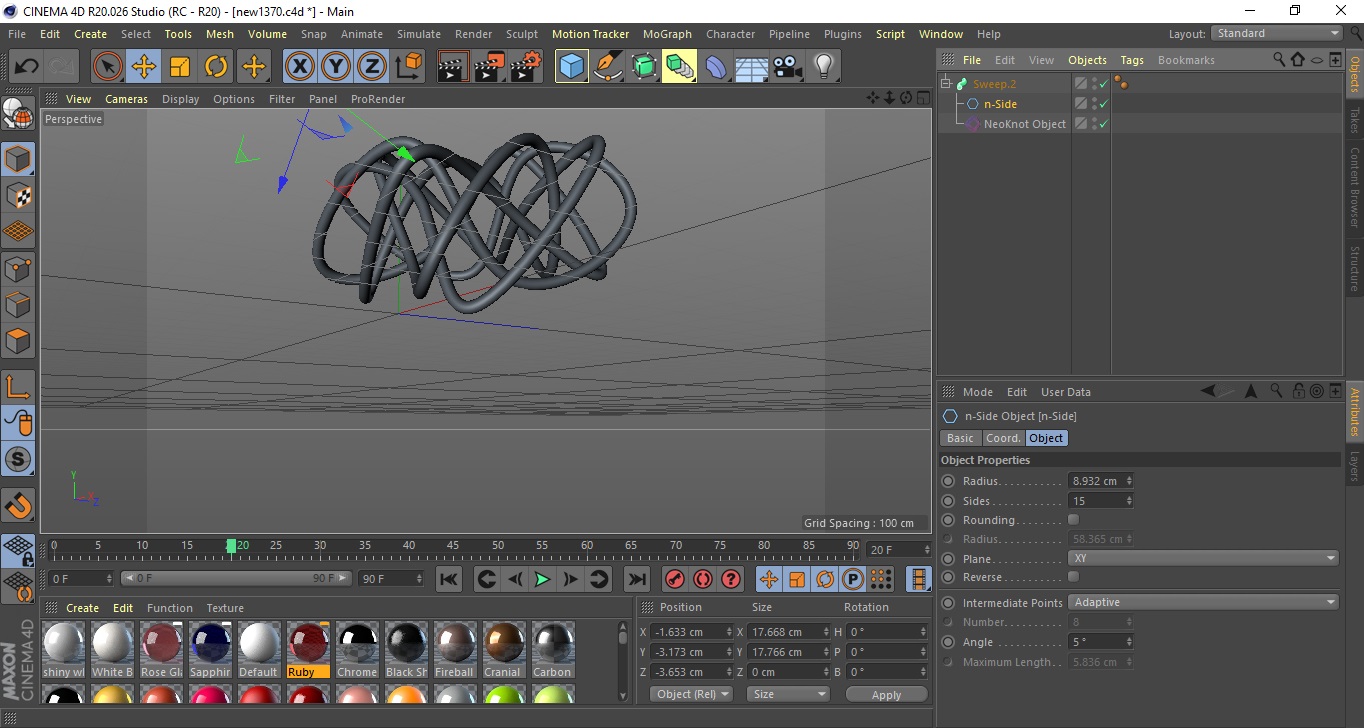Select the Live Selection tool
Viewport: 1364px width, 728px height.
coord(108,67)
